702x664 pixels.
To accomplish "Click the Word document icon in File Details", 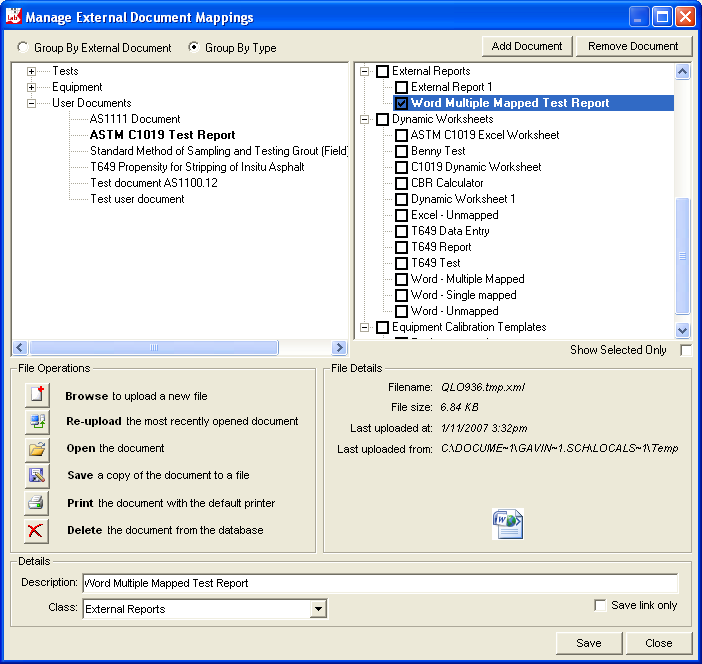I will tap(507, 523).
